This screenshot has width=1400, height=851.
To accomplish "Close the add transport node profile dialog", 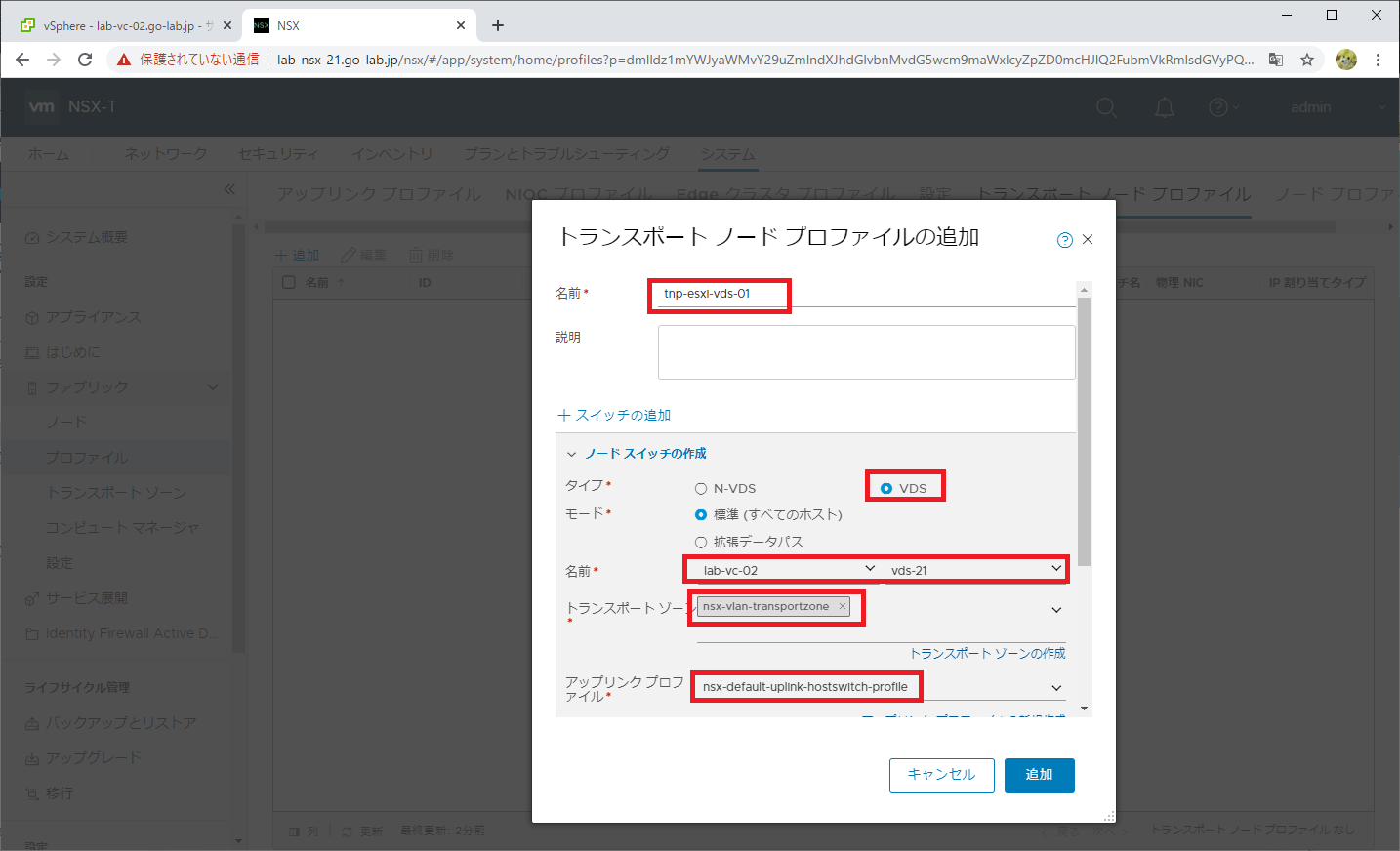I will [x=1088, y=239].
